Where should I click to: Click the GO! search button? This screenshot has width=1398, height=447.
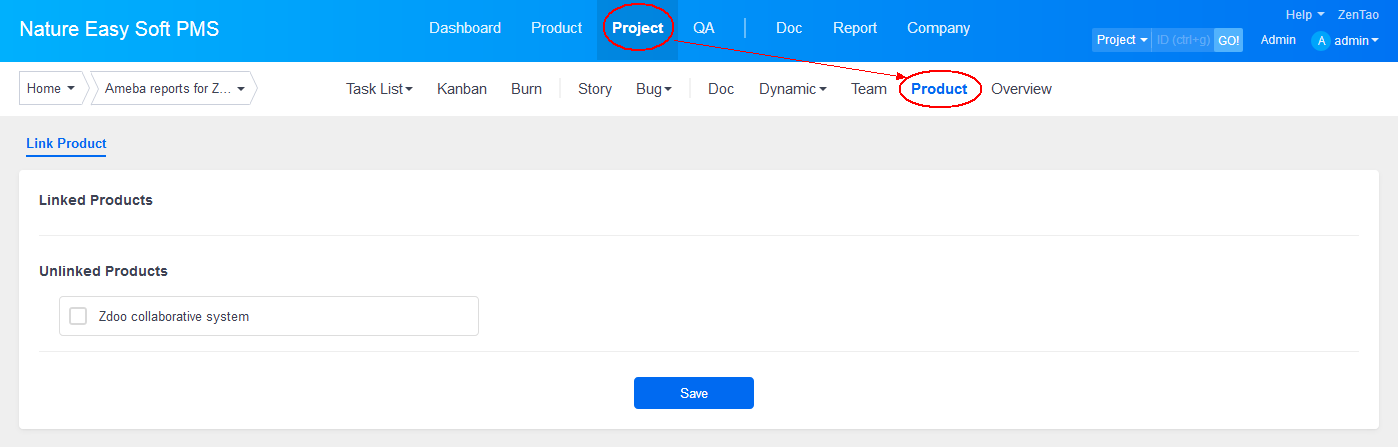(x=1228, y=40)
